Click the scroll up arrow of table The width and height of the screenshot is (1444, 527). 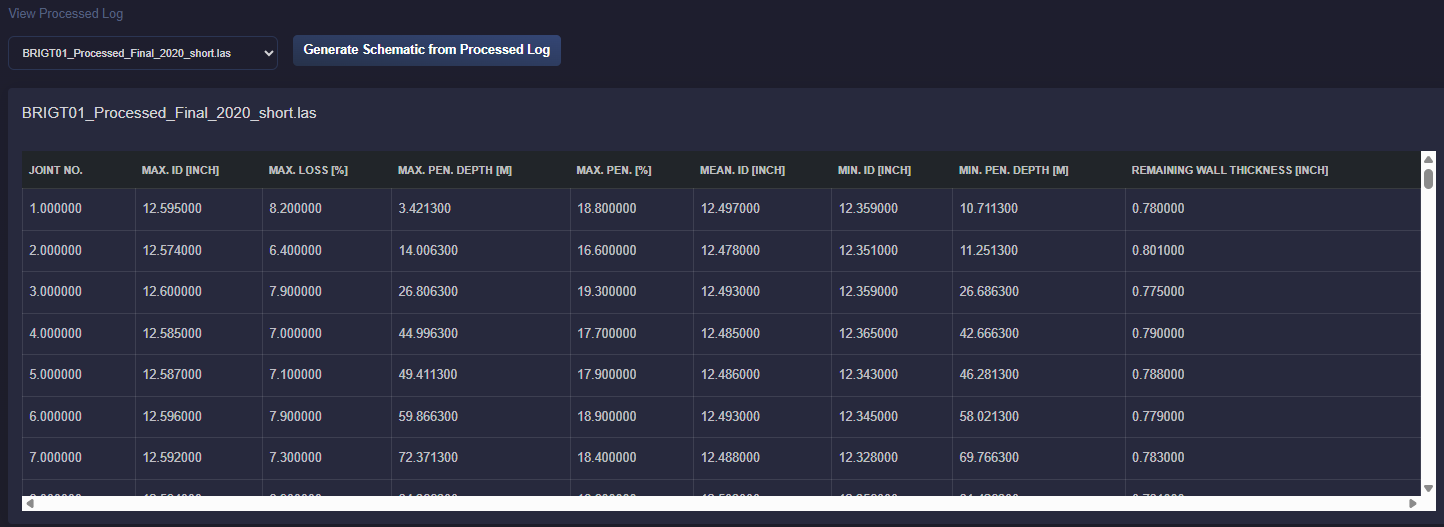coord(1428,159)
